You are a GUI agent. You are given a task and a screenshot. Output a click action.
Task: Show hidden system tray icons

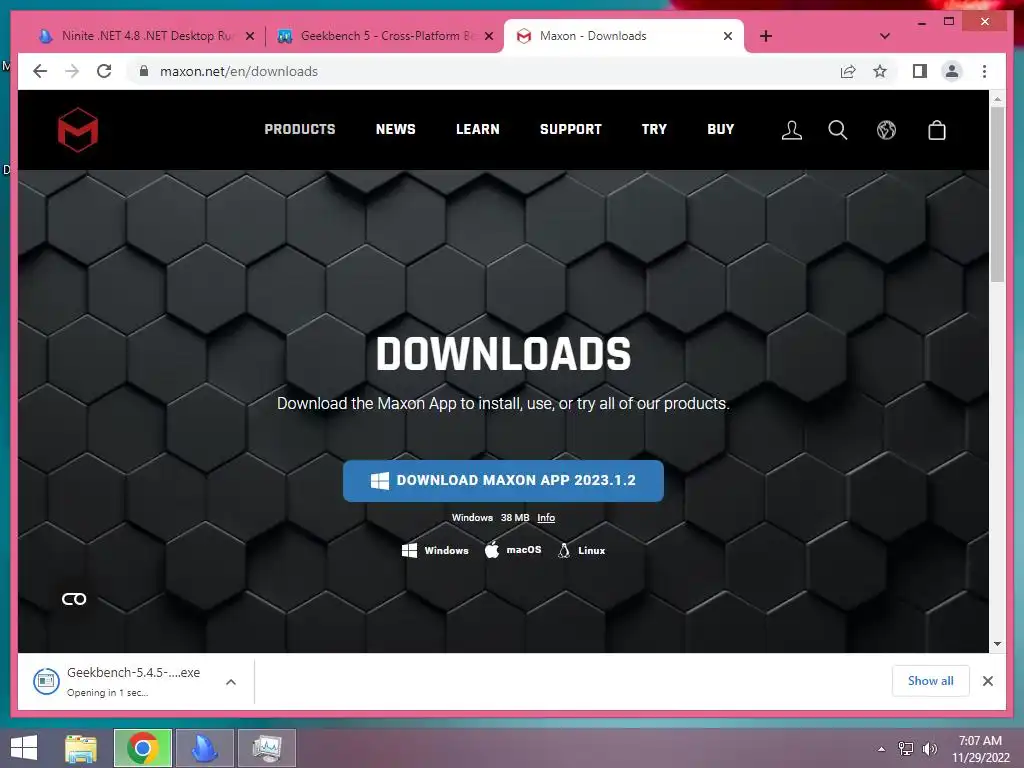pos(882,749)
